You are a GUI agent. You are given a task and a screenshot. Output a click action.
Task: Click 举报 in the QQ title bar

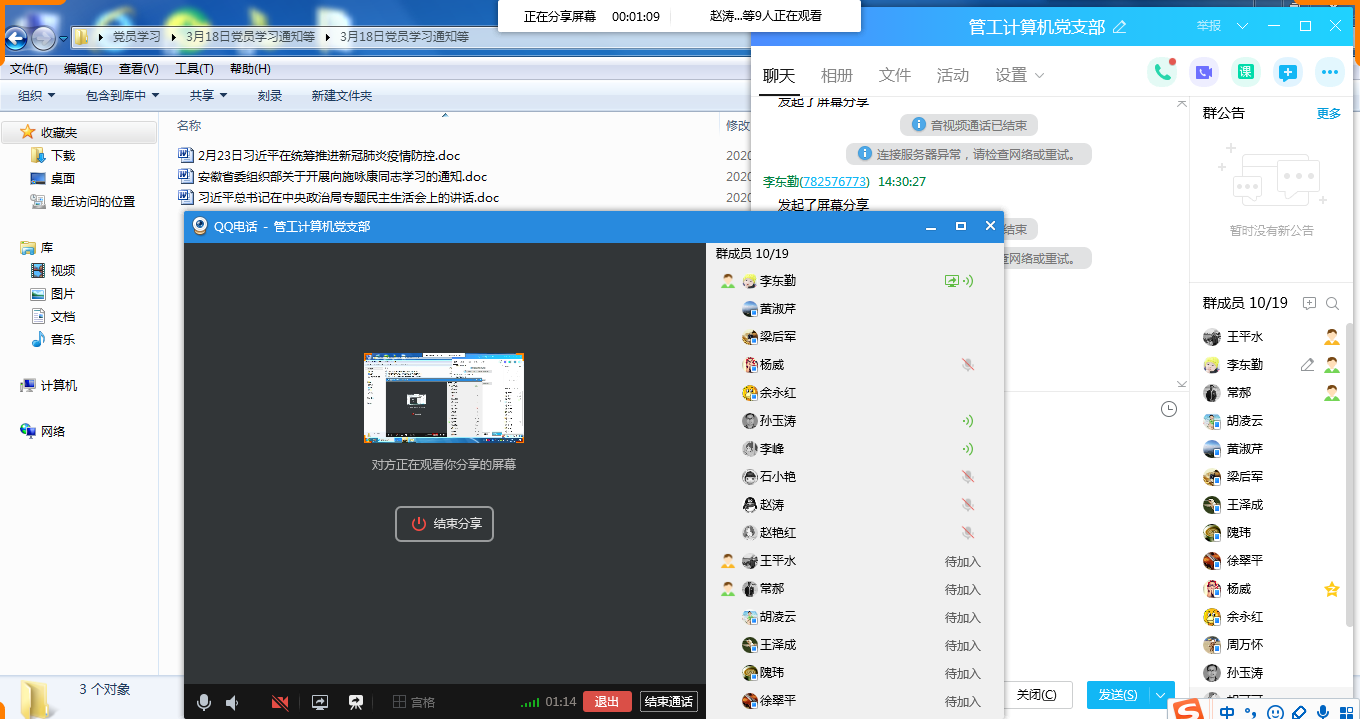point(1209,26)
